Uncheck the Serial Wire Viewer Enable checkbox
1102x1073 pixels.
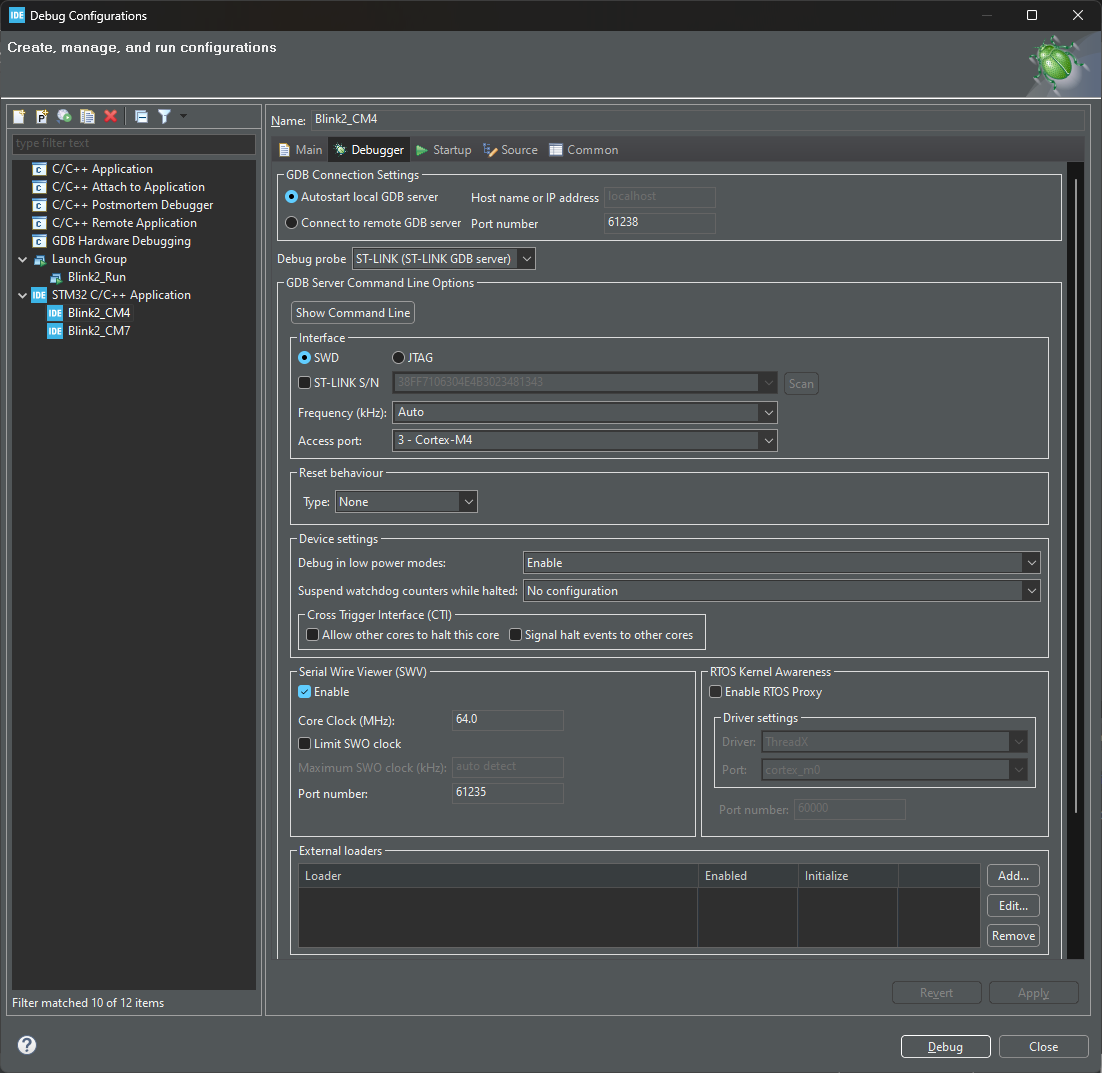click(304, 691)
